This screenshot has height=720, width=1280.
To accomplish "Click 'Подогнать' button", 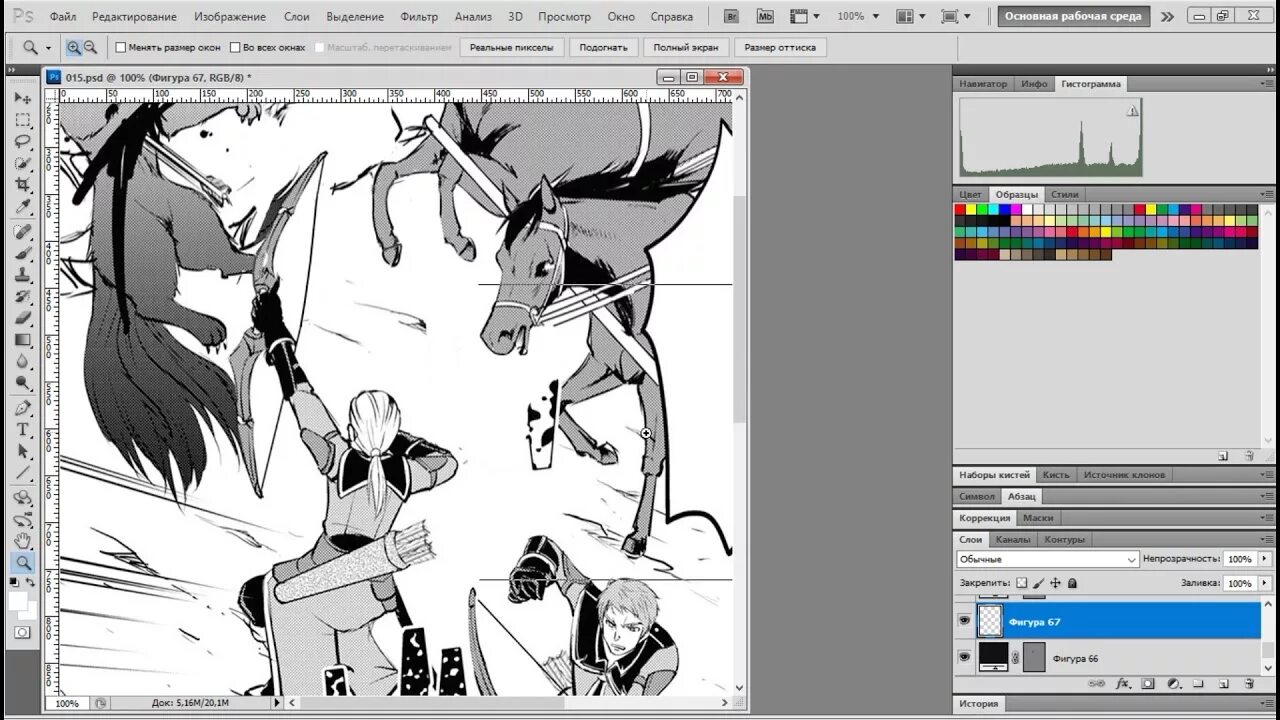I will (603, 47).
